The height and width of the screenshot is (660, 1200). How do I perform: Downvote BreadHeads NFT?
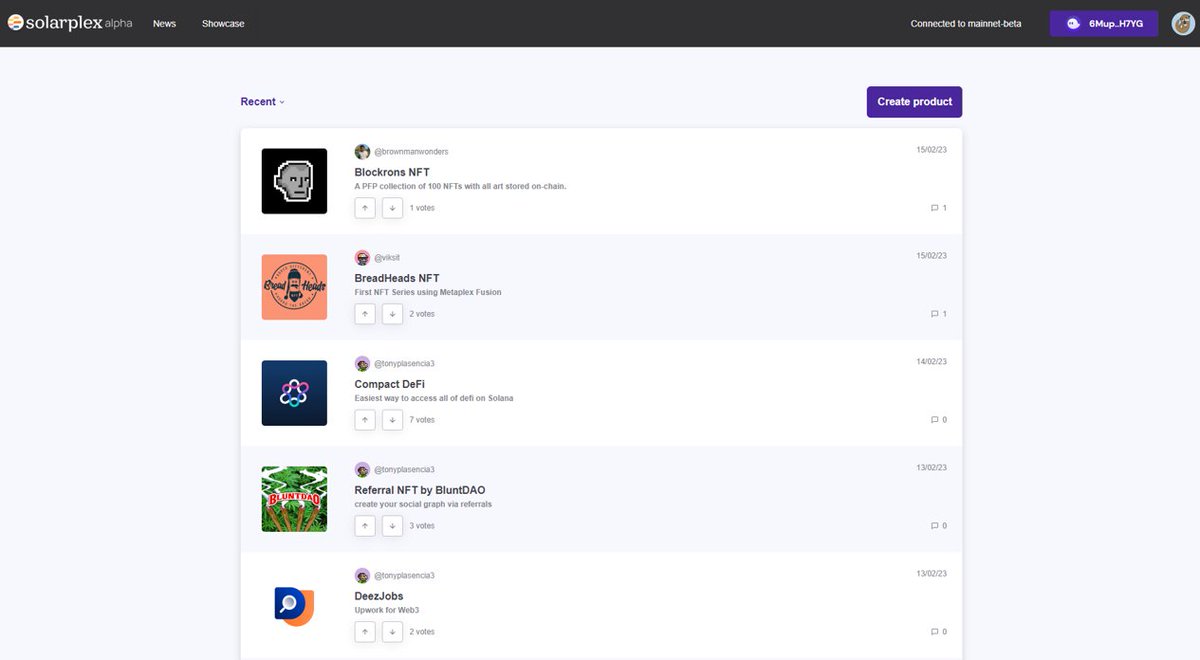[392, 314]
